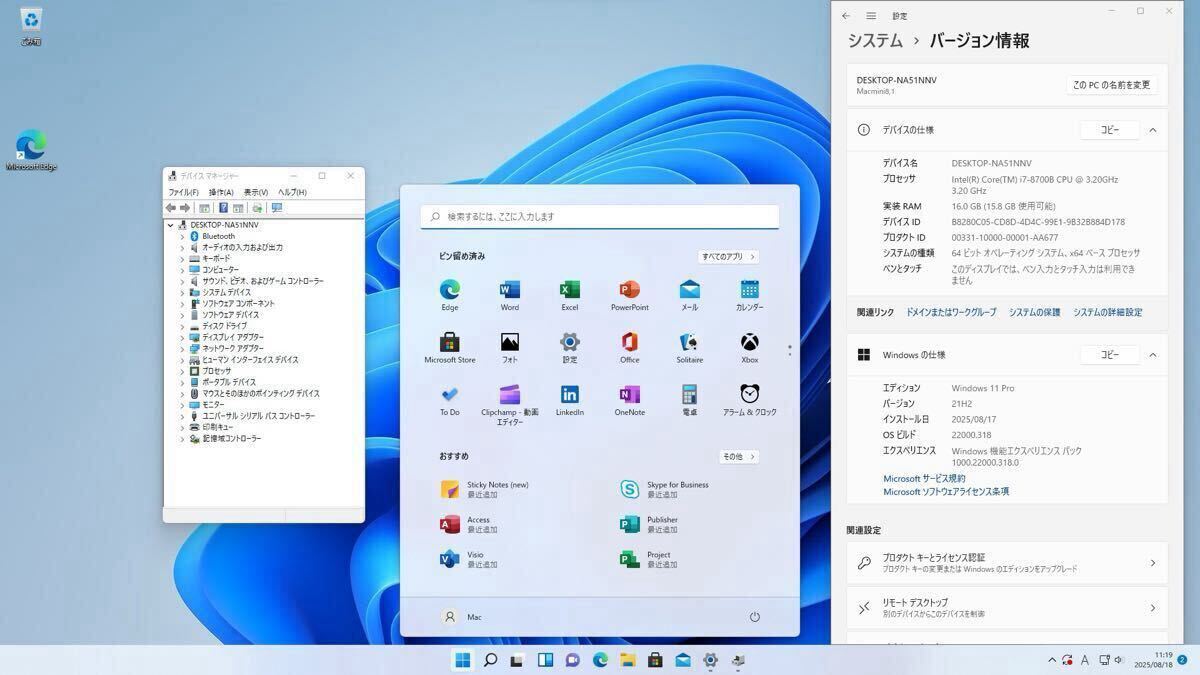Open リモート デスクトップ settings
This screenshot has height=675, width=1200.
point(1007,608)
